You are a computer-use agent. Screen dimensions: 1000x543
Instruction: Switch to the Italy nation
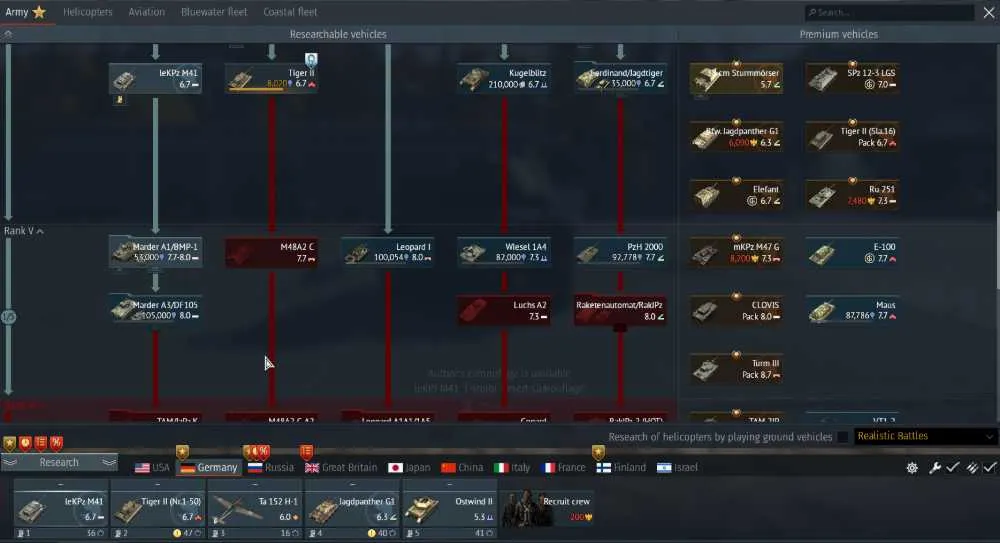pyautogui.click(x=512, y=468)
